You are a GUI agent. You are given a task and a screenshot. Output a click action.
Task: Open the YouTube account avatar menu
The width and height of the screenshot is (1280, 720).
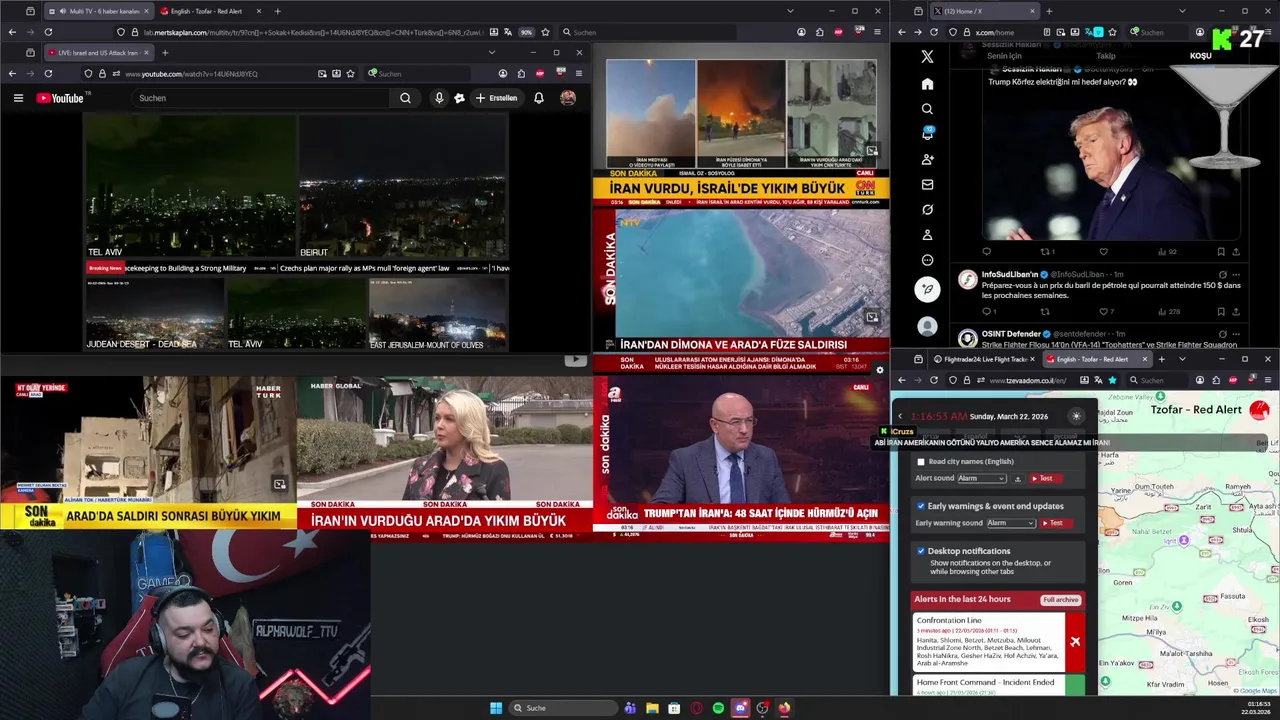(568, 98)
